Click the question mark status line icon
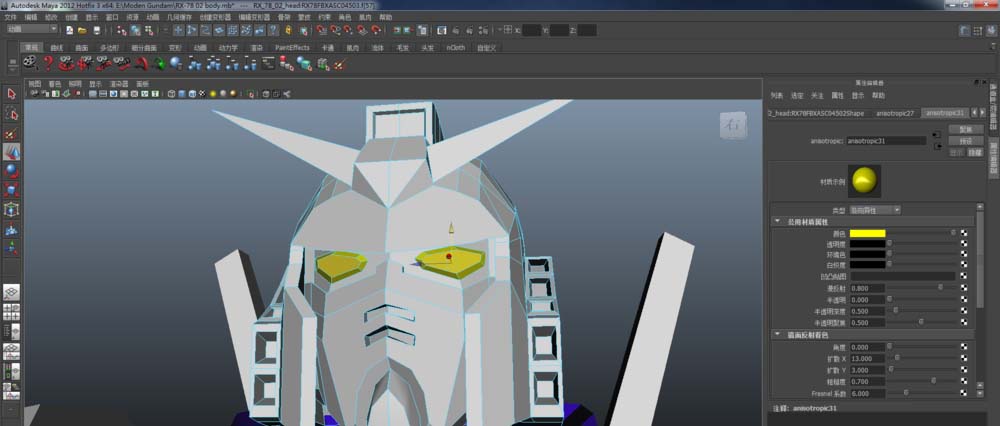This screenshot has height=426, width=1000. pyautogui.click(x=274, y=30)
